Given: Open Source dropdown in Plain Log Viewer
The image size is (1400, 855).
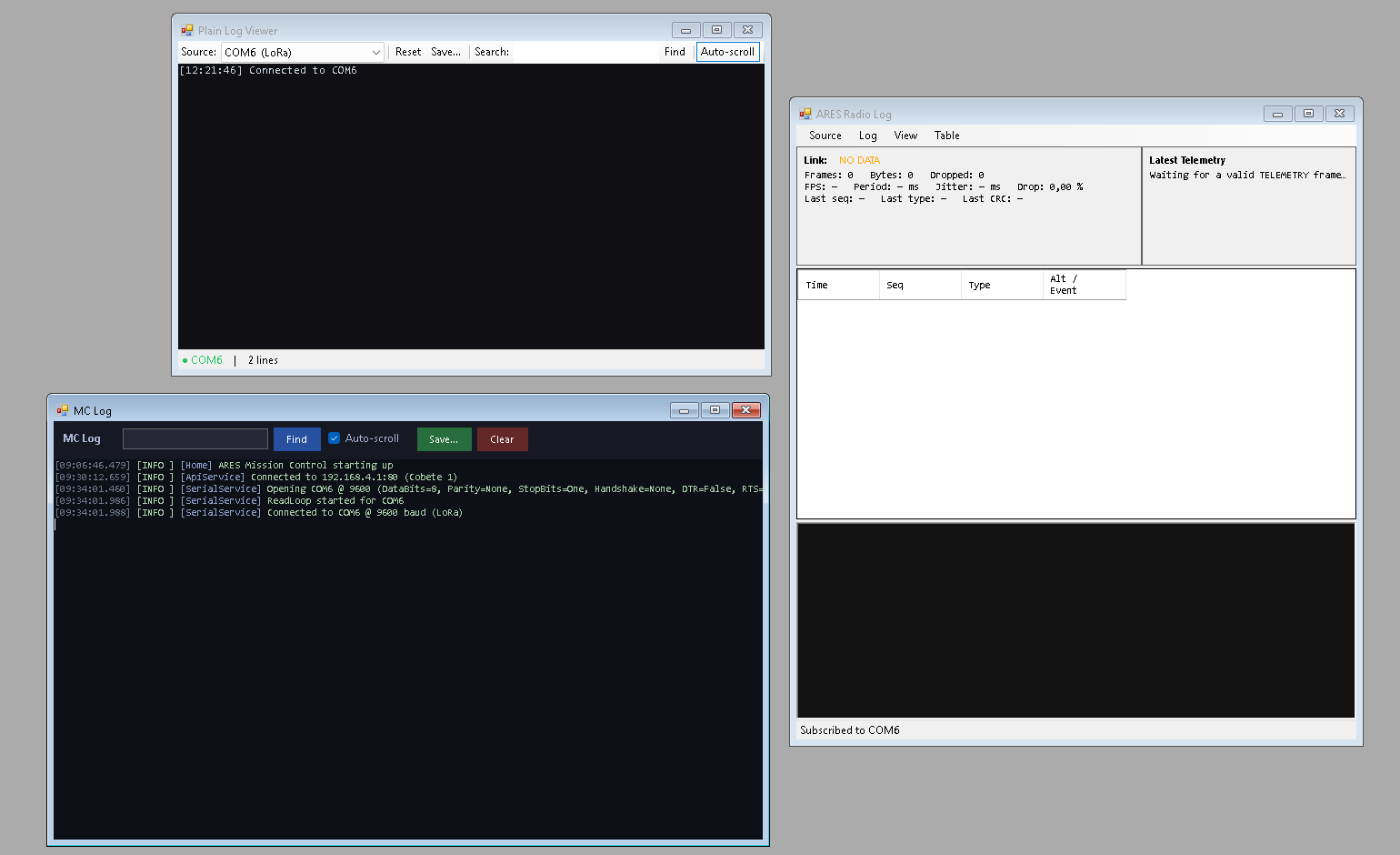Looking at the screenshot, I should tap(303, 53).
